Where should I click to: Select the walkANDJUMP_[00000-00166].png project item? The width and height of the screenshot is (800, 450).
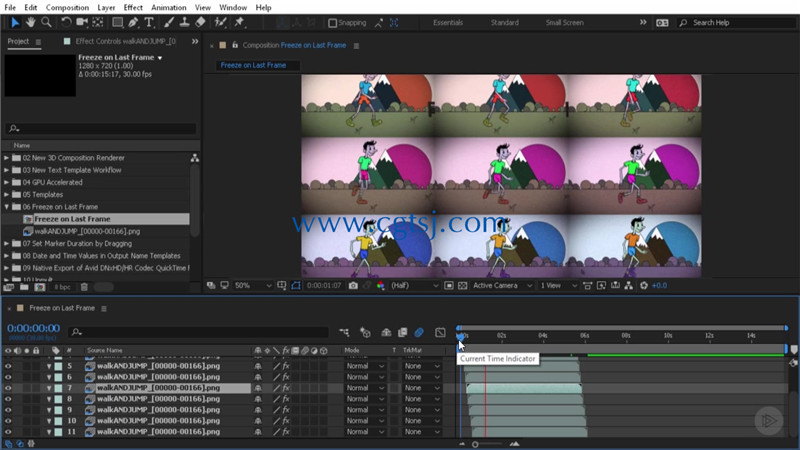(87, 232)
